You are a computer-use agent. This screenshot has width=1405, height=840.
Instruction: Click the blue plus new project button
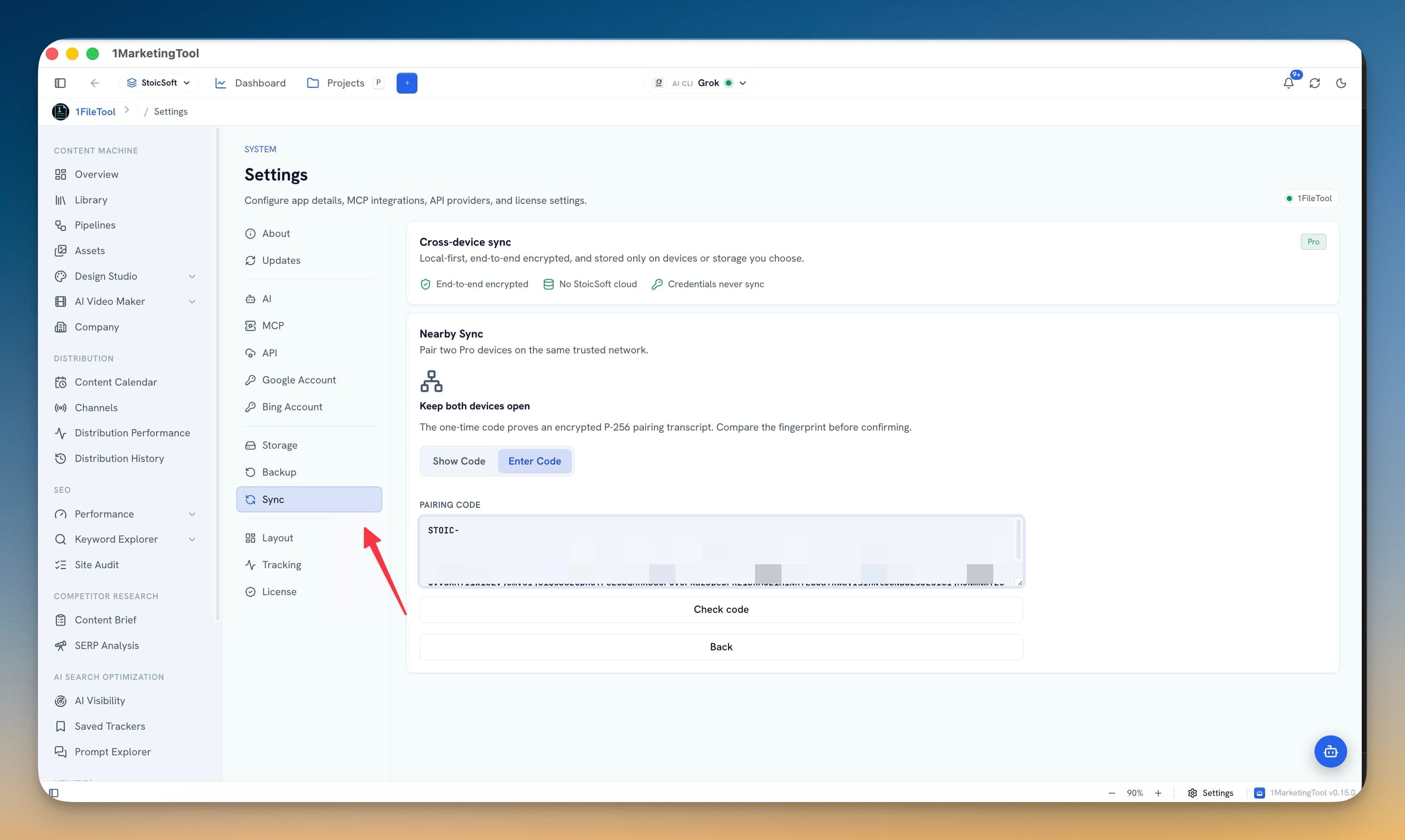tap(406, 82)
